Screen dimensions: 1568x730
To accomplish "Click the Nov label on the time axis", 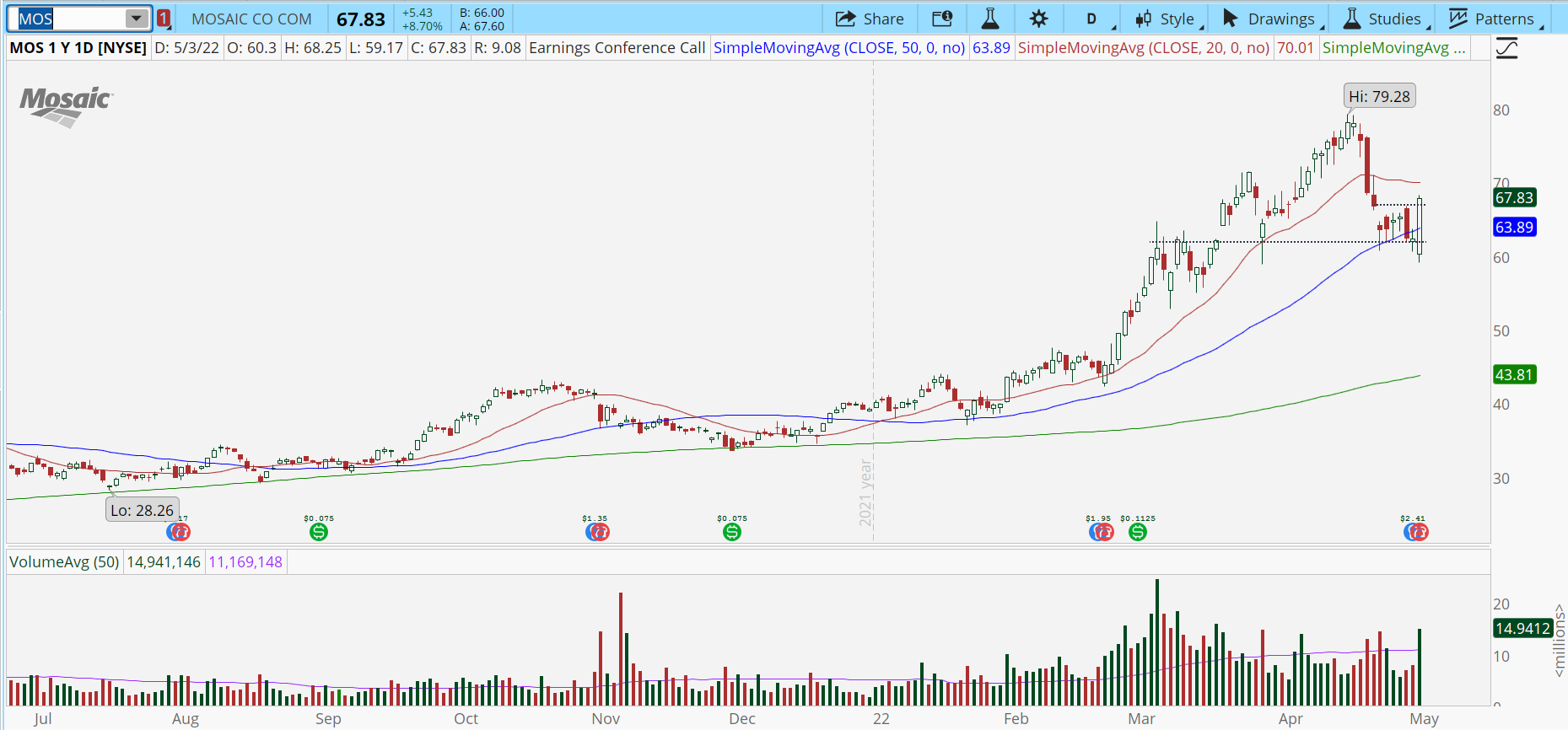I will (606, 719).
